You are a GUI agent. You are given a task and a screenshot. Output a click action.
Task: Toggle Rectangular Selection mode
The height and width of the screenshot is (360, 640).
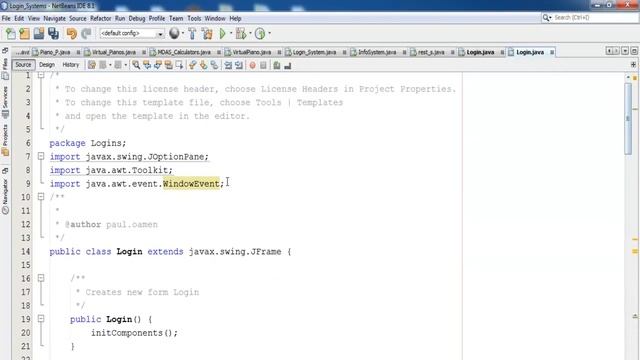pyautogui.click(x=179, y=65)
